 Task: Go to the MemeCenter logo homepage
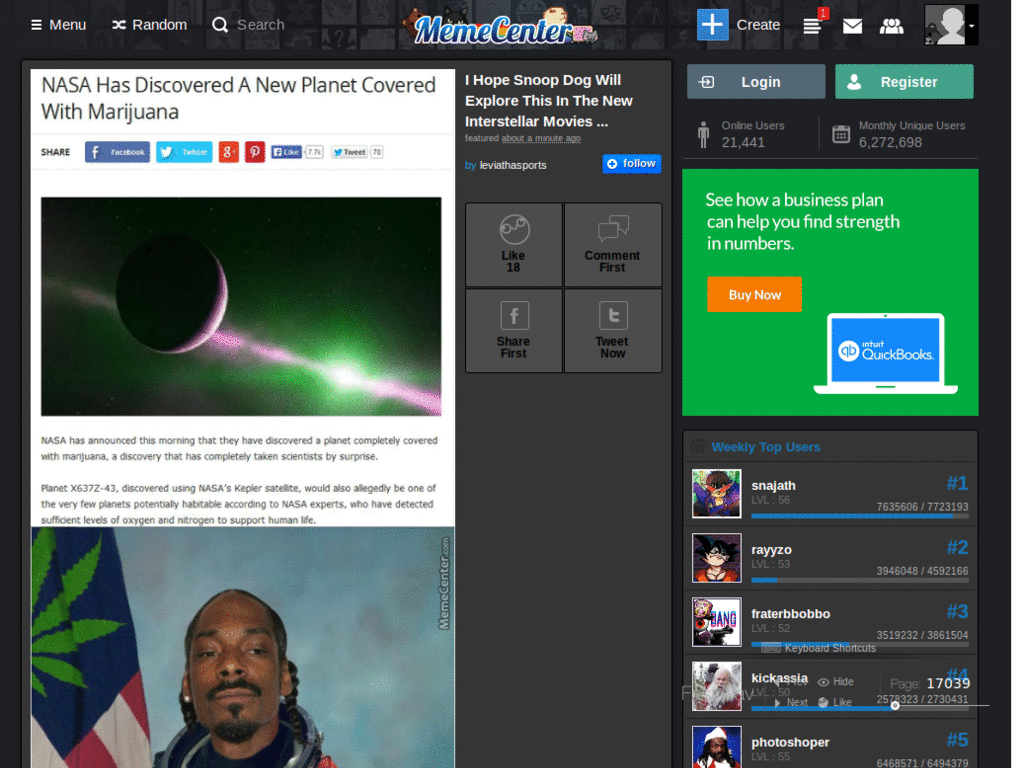click(x=500, y=26)
